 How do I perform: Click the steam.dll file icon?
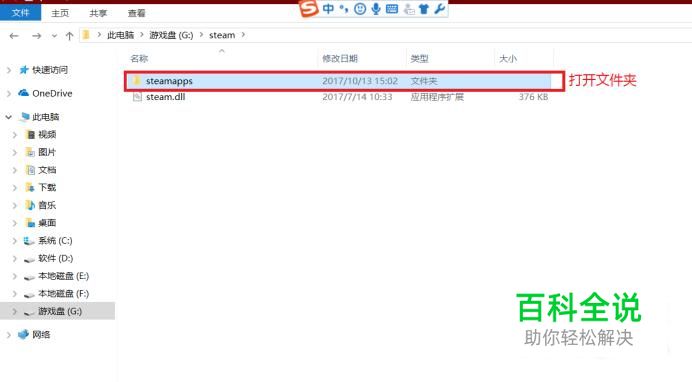(x=137, y=97)
